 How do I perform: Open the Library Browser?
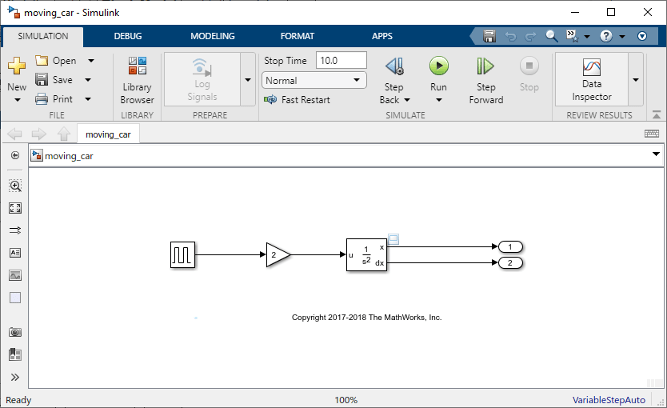137,80
